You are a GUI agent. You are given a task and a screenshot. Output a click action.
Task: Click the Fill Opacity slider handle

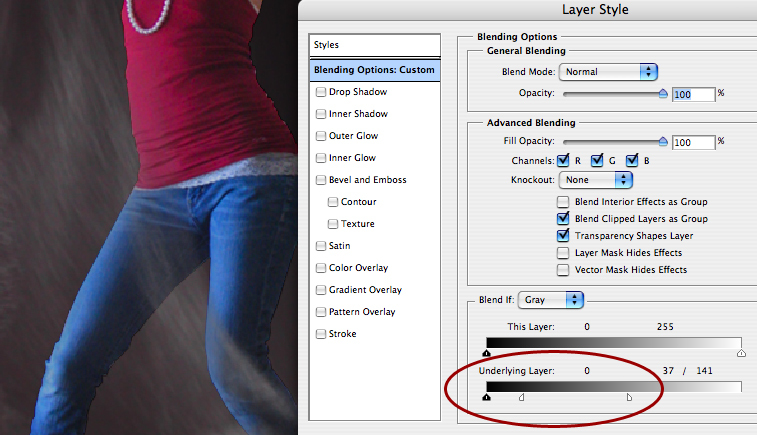pos(662,143)
